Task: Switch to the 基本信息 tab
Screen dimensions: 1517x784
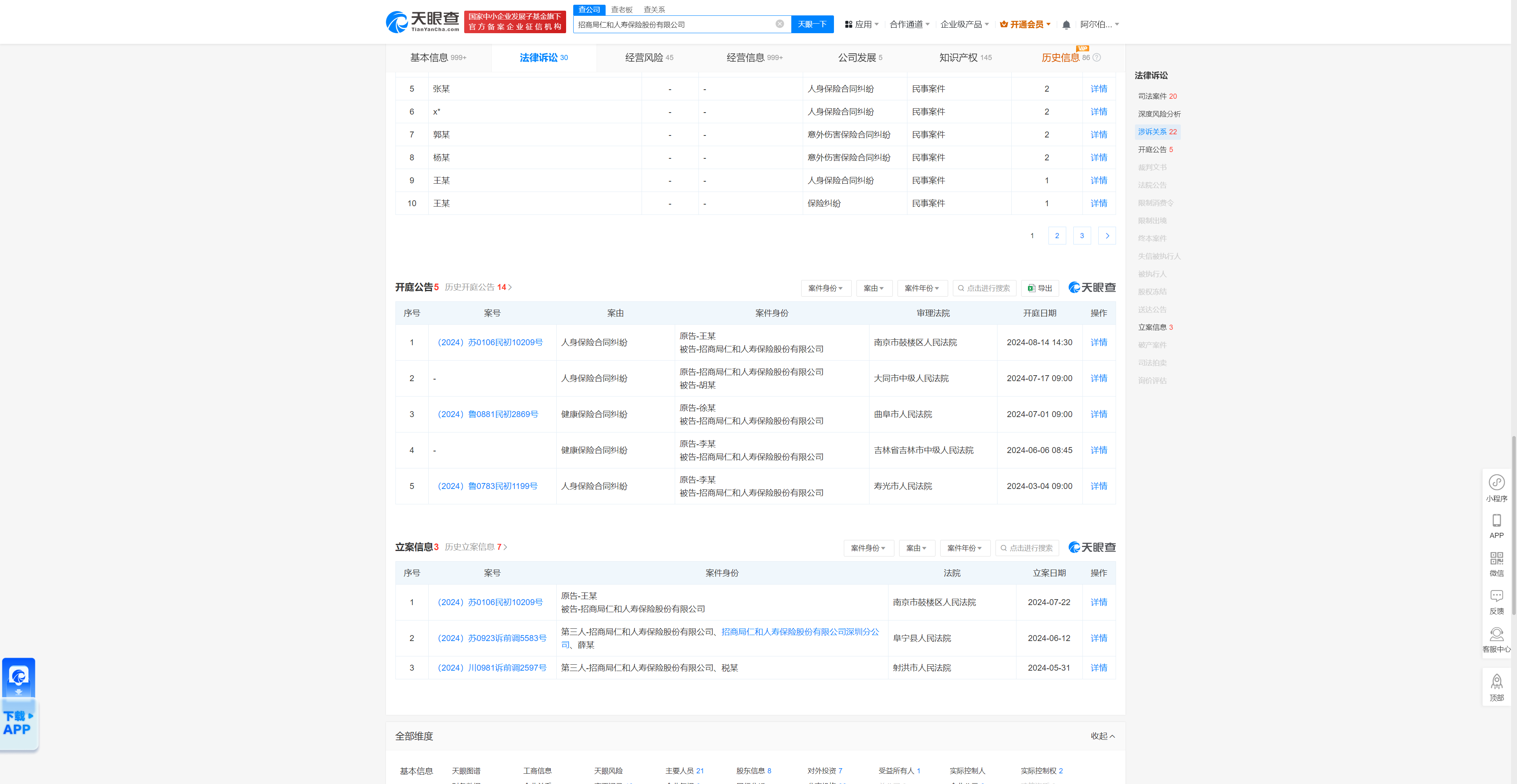Action: (x=438, y=58)
